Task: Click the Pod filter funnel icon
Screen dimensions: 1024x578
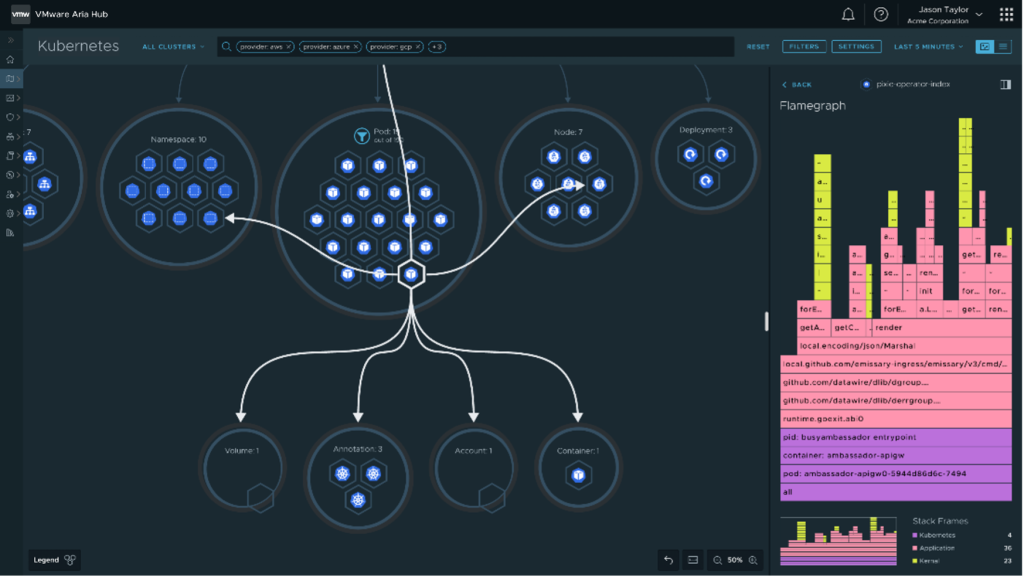Action: (362, 135)
